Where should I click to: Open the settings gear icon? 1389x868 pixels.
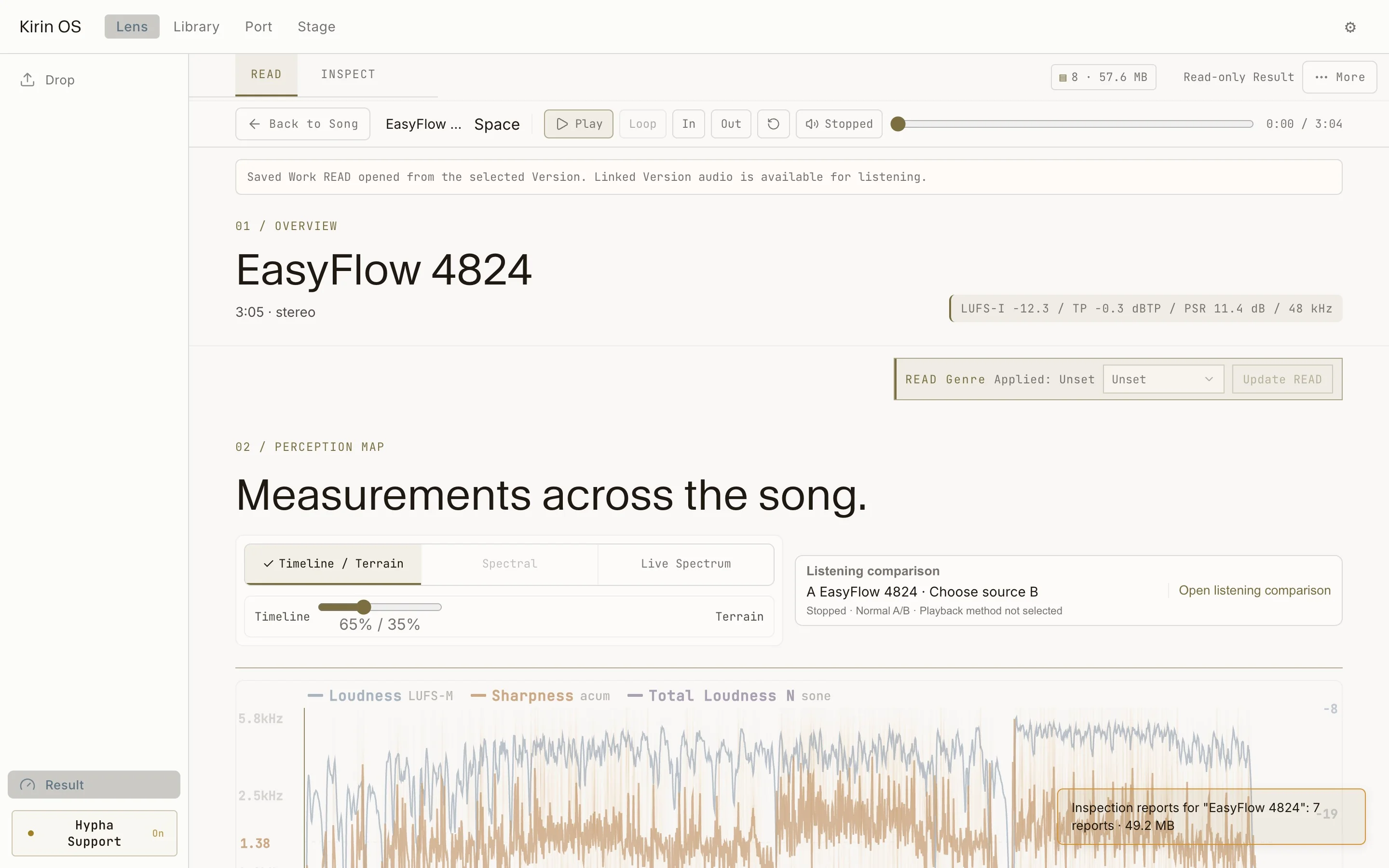1350,27
